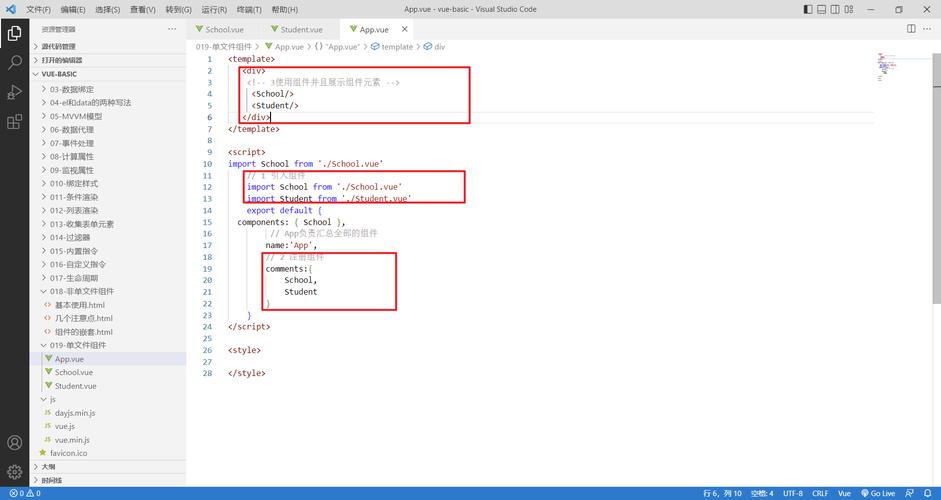941x500 pixels.
Task: Change CRLF line ending setting
Action: pos(820,493)
